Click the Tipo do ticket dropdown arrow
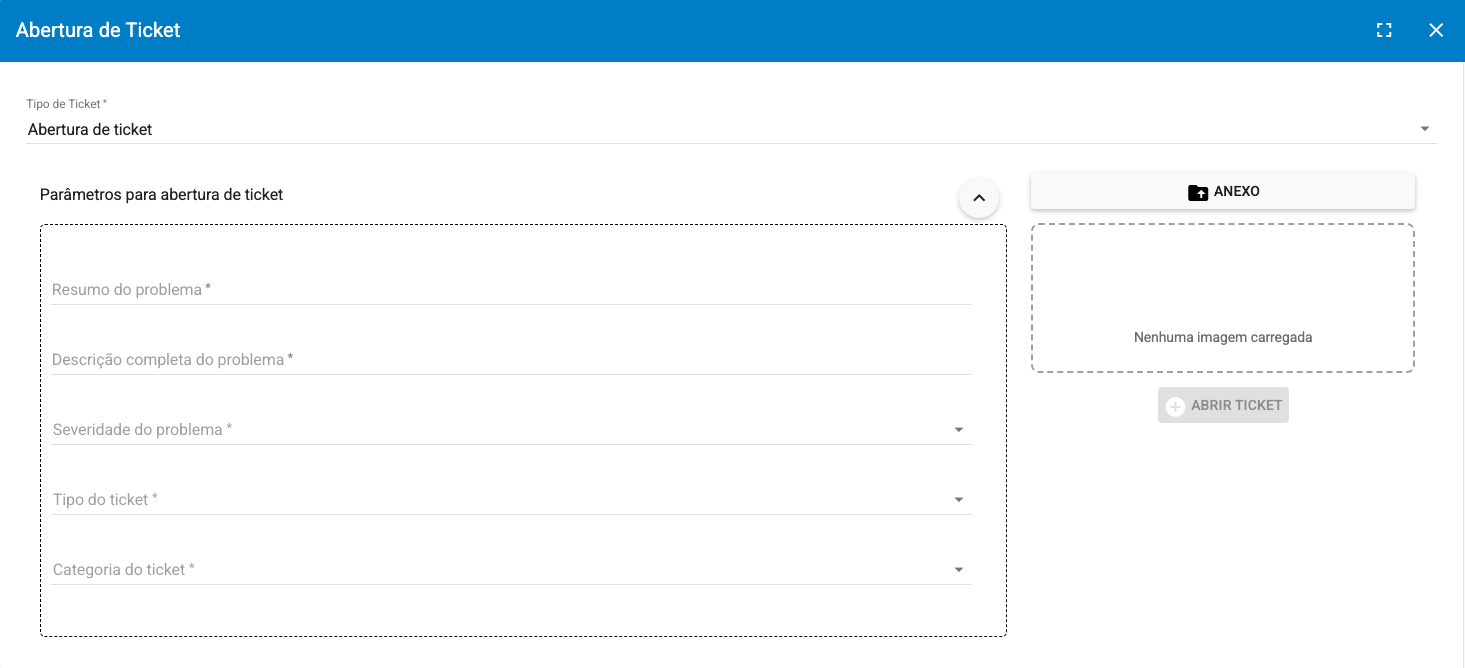The width and height of the screenshot is (1465, 668). pyautogui.click(x=959, y=500)
